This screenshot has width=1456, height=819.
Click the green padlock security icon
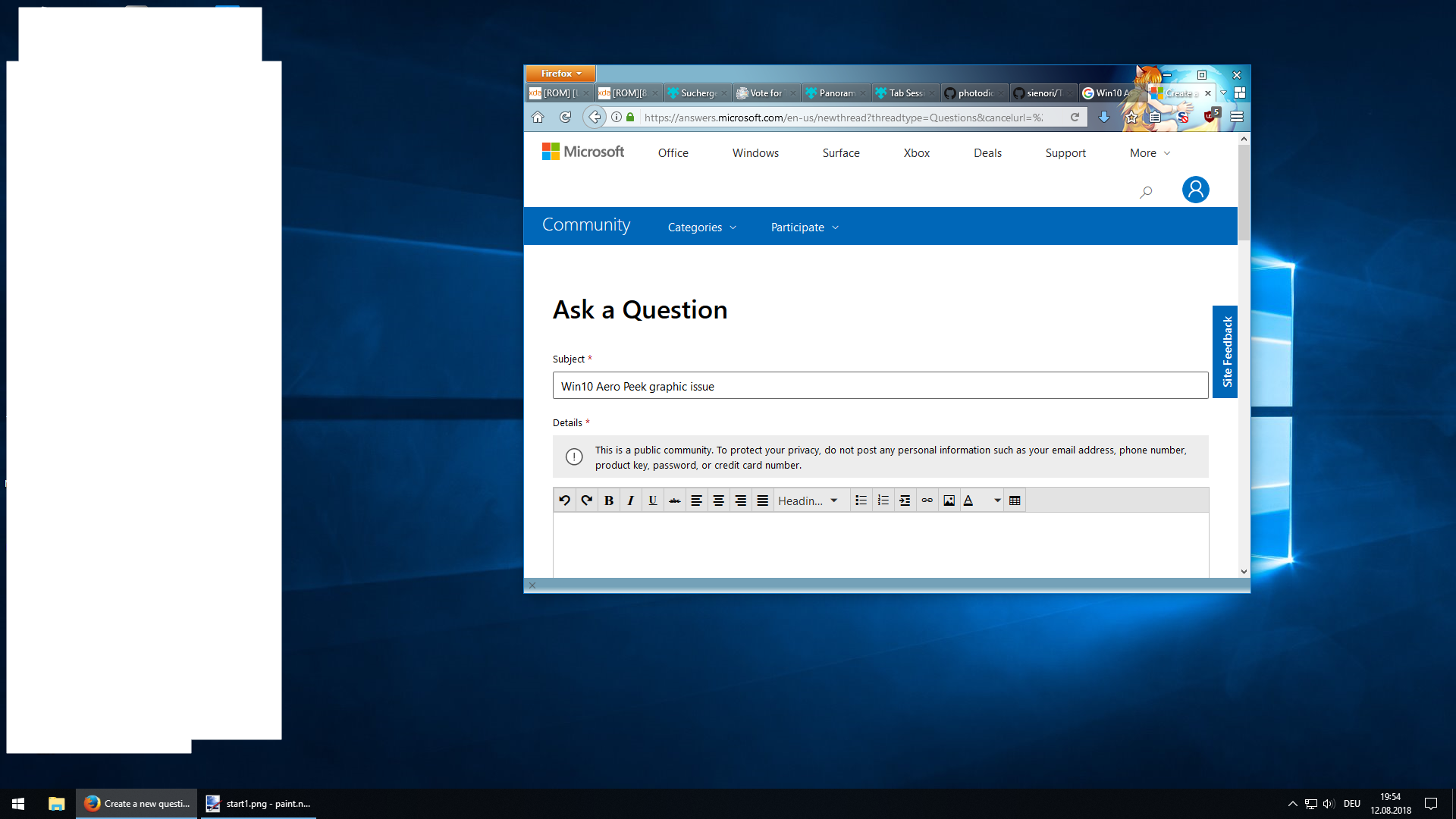click(630, 117)
